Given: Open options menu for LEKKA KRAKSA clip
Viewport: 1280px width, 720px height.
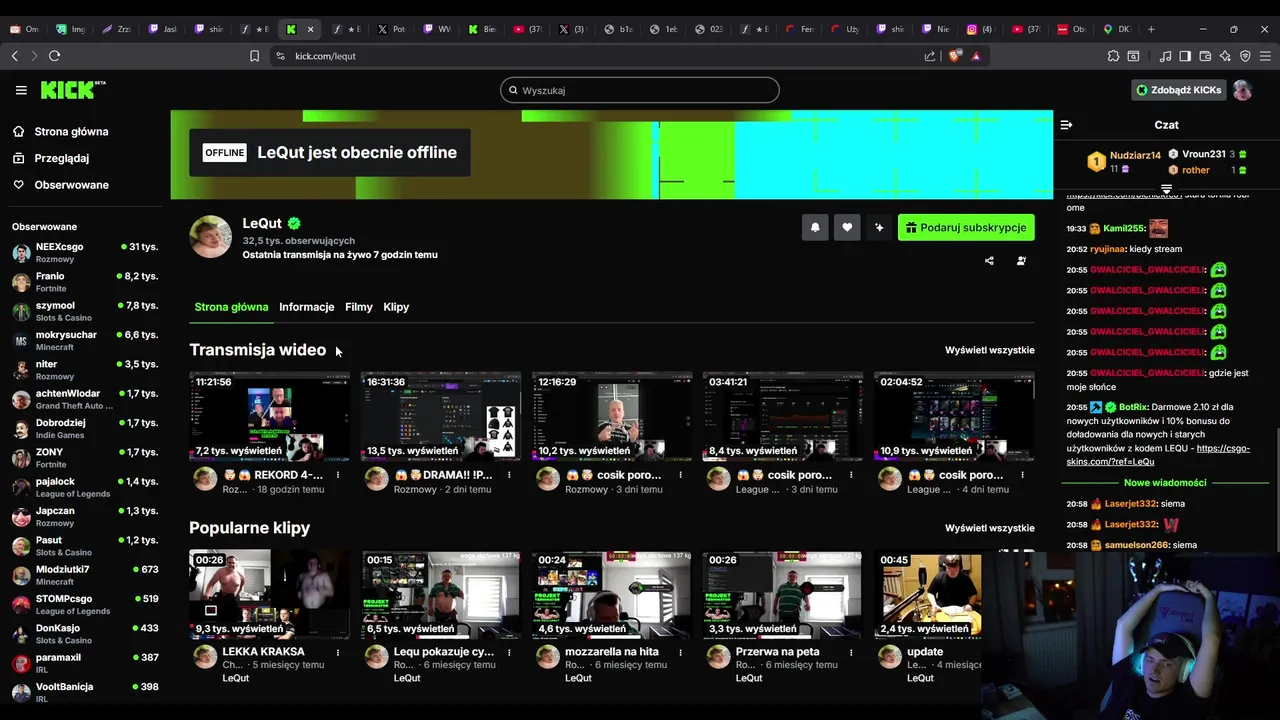Looking at the screenshot, I should [338, 652].
